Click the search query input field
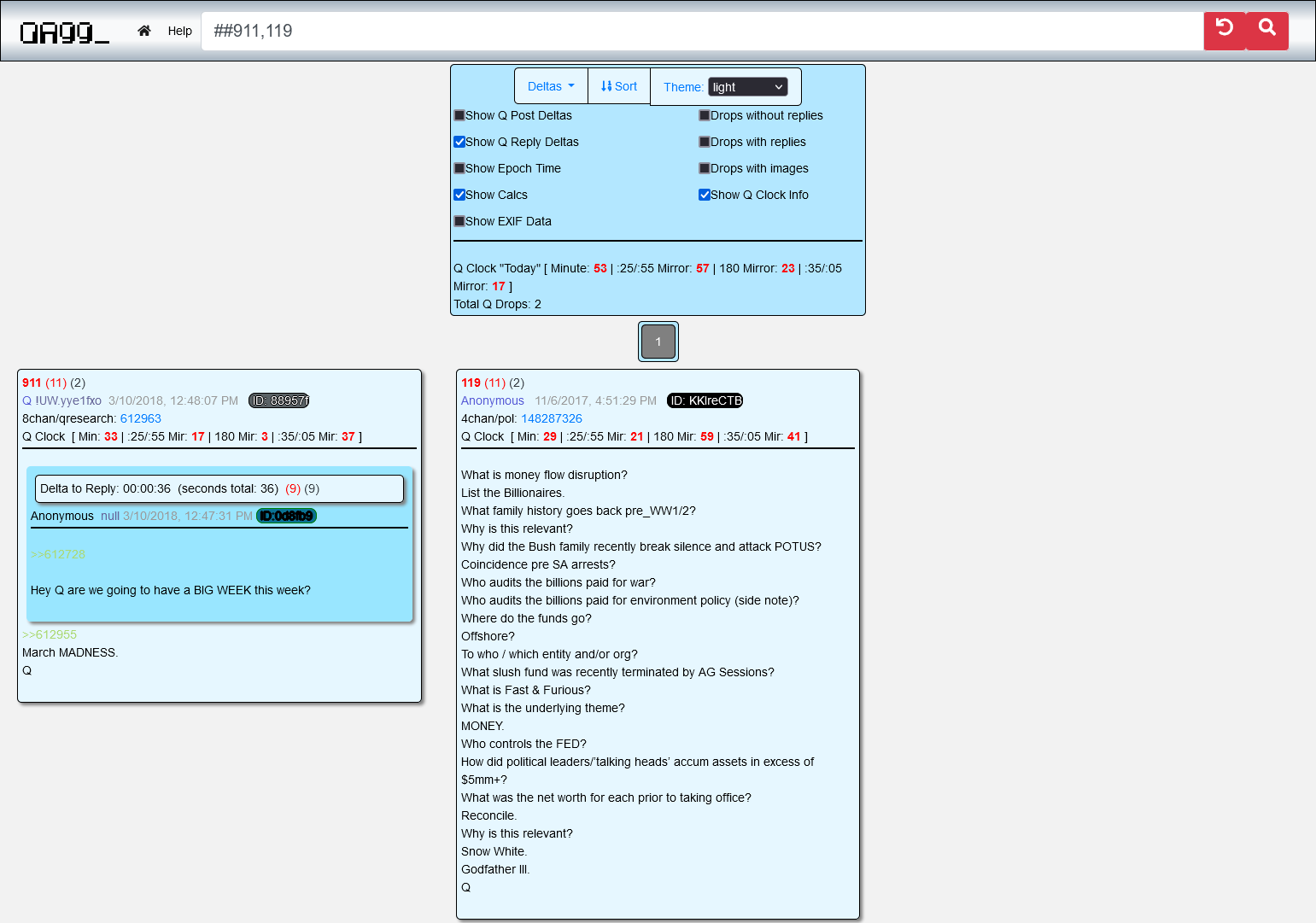The height and width of the screenshot is (923, 1316). point(702,31)
